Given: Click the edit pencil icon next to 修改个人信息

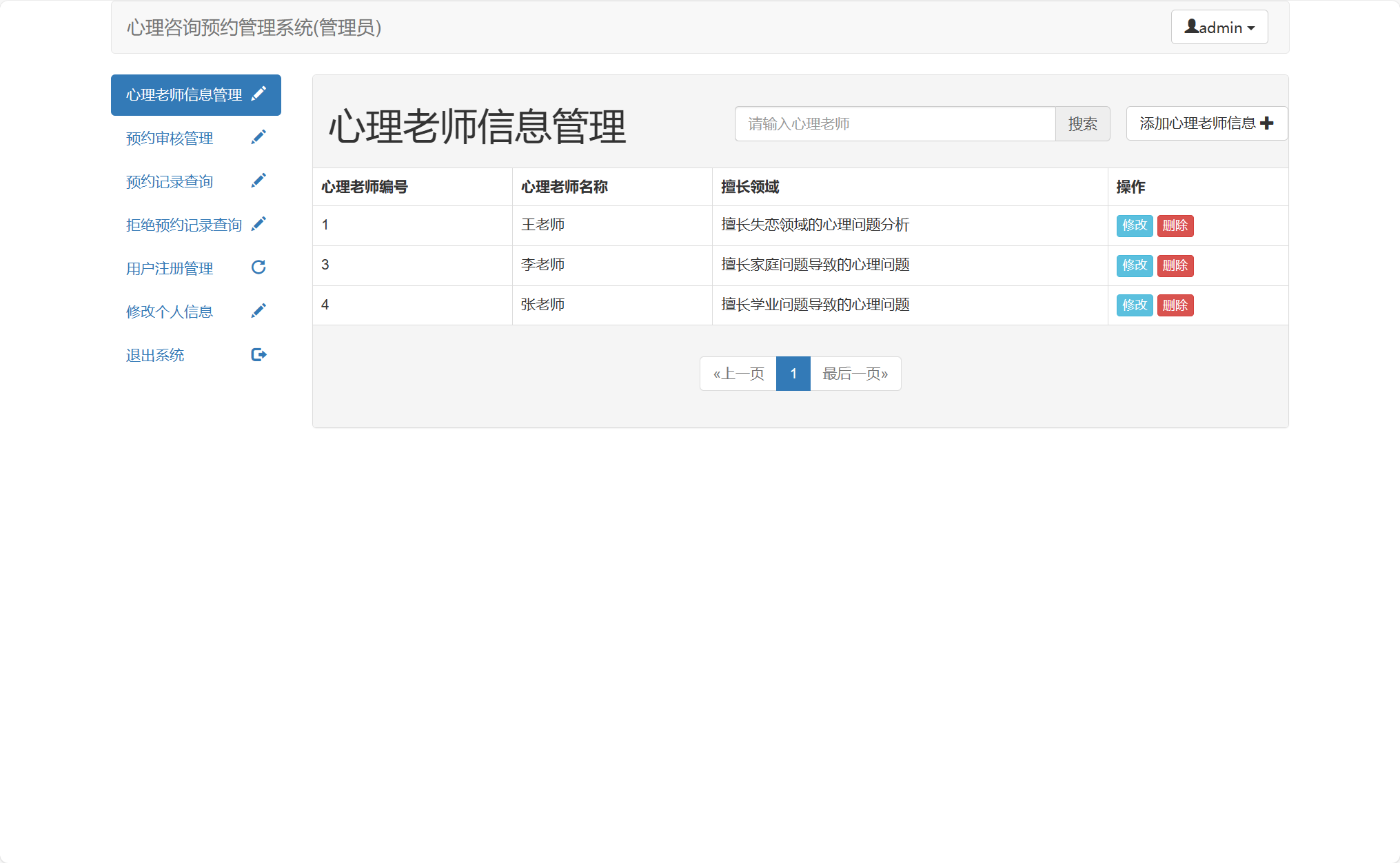Looking at the screenshot, I should tap(258, 310).
